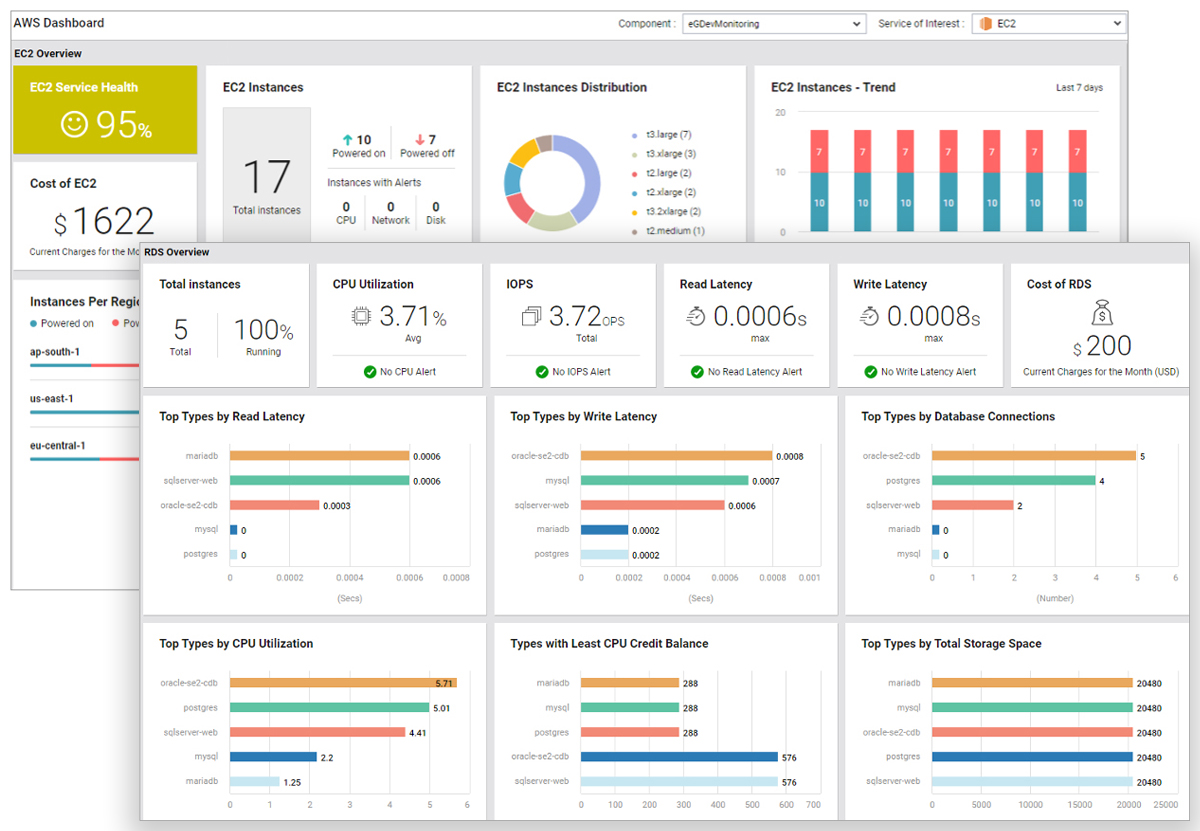The width and height of the screenshot is (1200, 831).
Task: Click the green check beside No Read Latency Alert
Action: coord(697,372)
